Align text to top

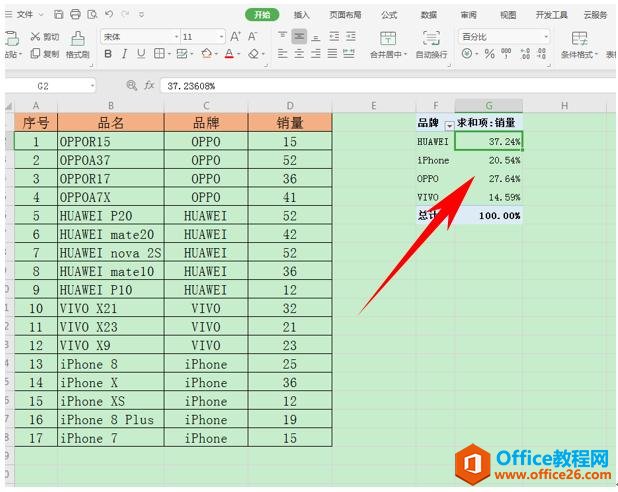click(x=282, y=36)
